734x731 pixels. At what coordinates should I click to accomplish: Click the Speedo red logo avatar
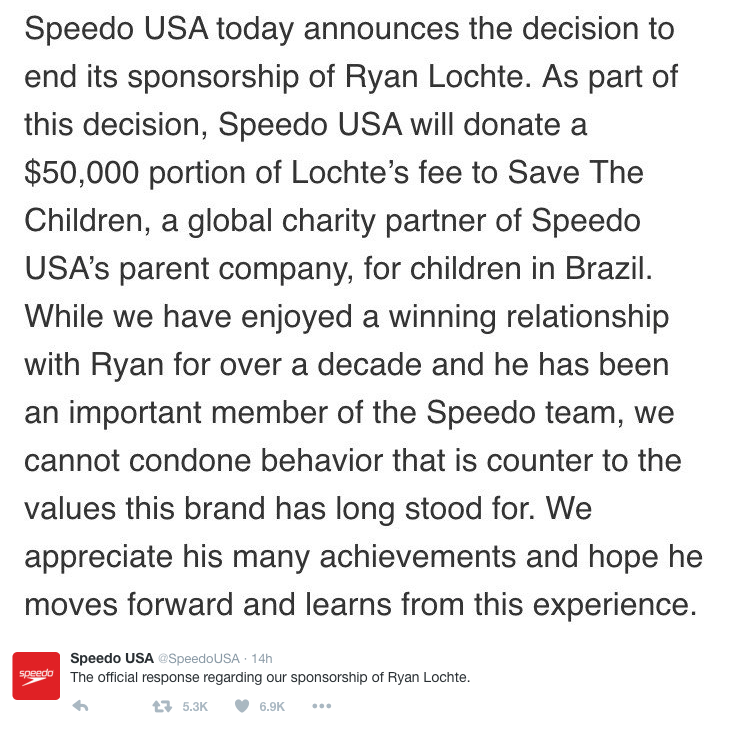36,675
